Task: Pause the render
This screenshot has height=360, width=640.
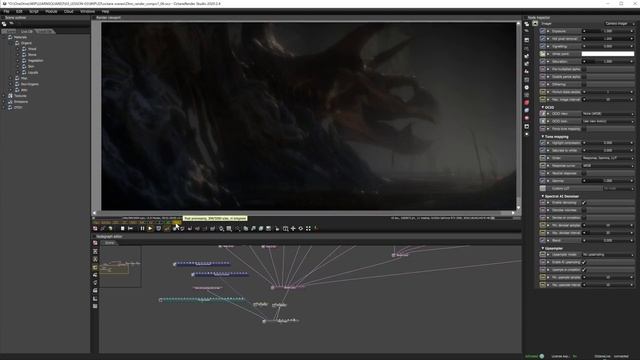Action: coord(142,229)
